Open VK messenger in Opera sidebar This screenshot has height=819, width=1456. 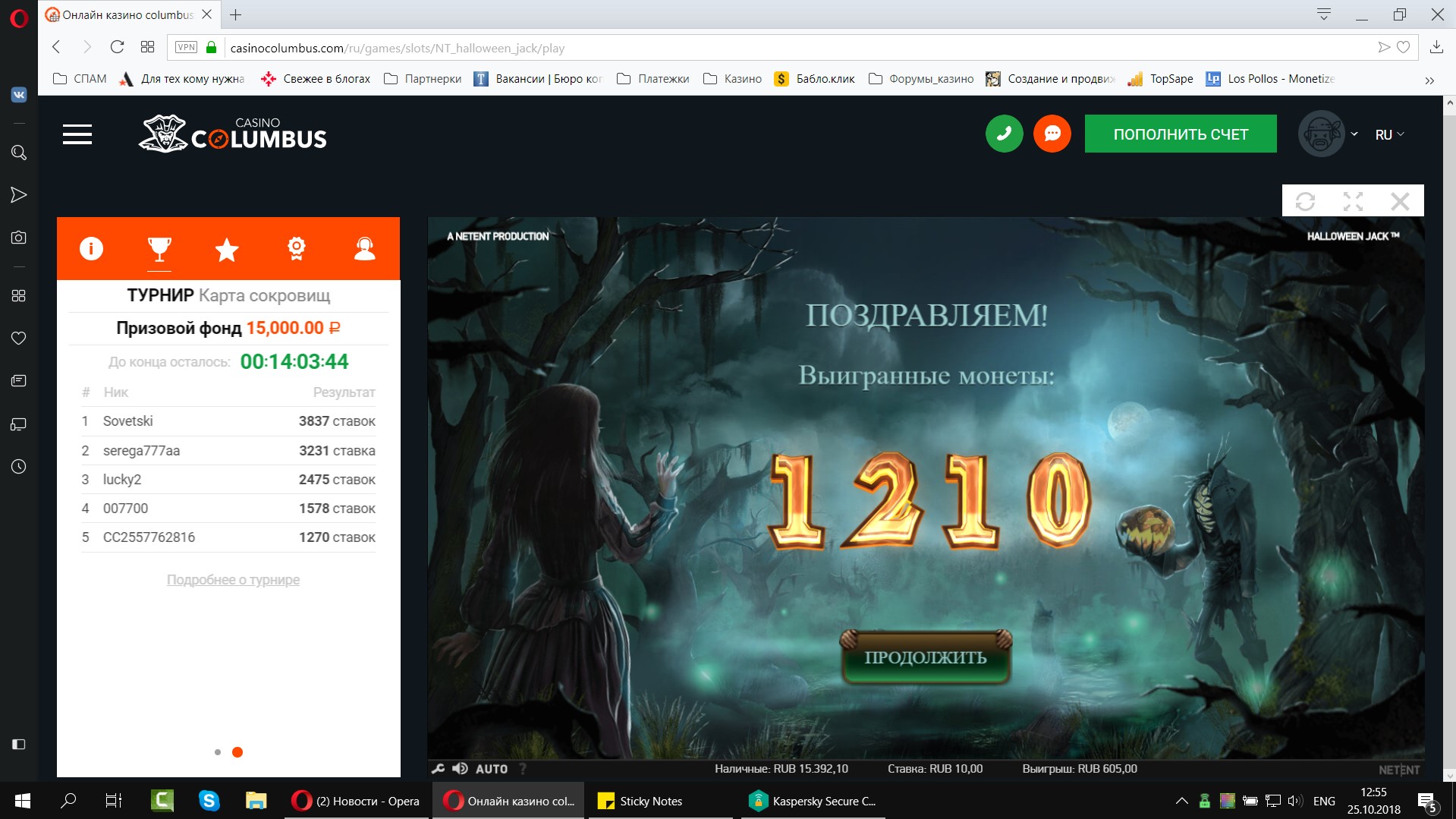click(19, 95)
